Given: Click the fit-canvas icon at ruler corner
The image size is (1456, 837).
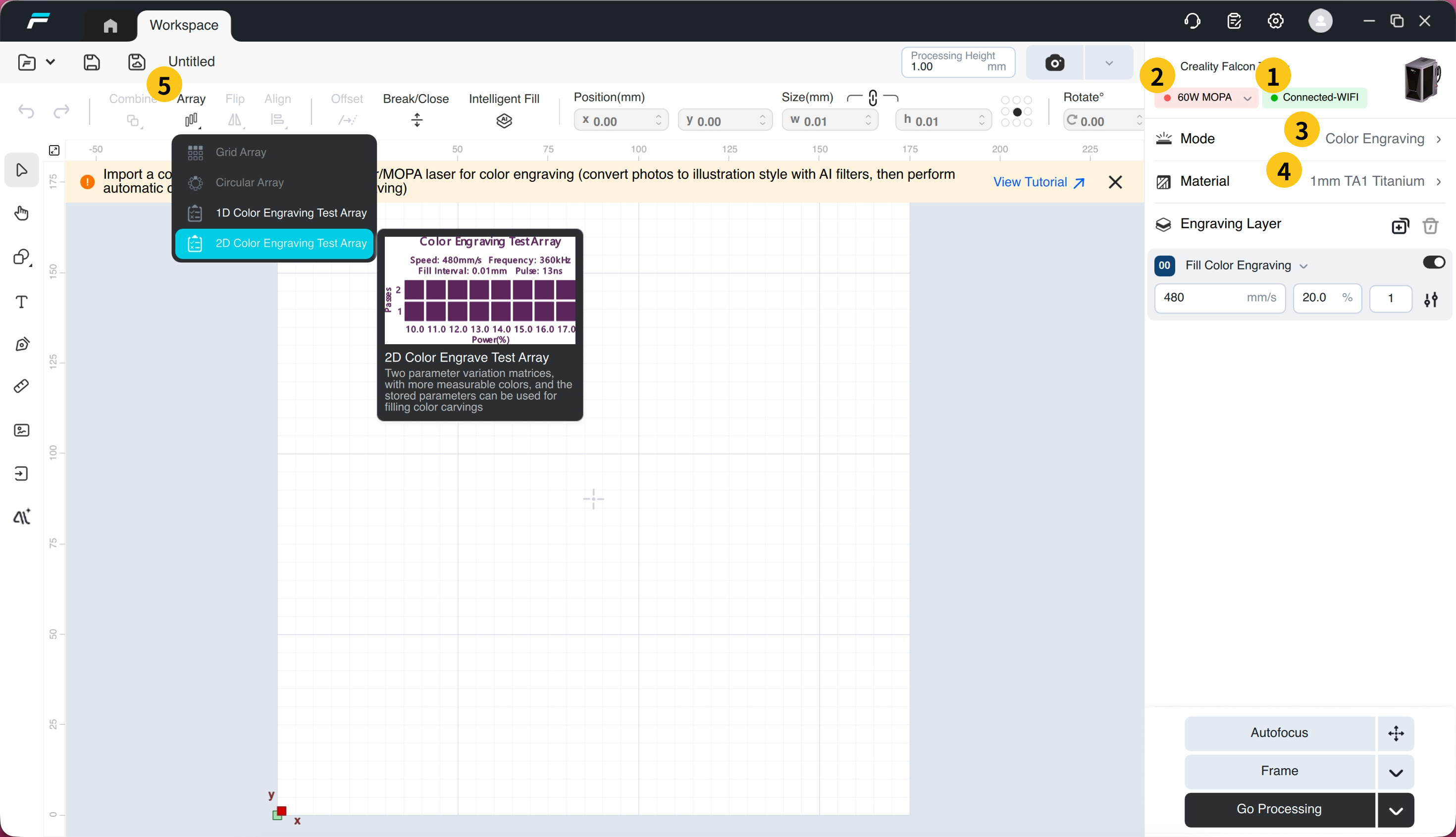Looking at the screenshot, I should (x=54, y=150).
